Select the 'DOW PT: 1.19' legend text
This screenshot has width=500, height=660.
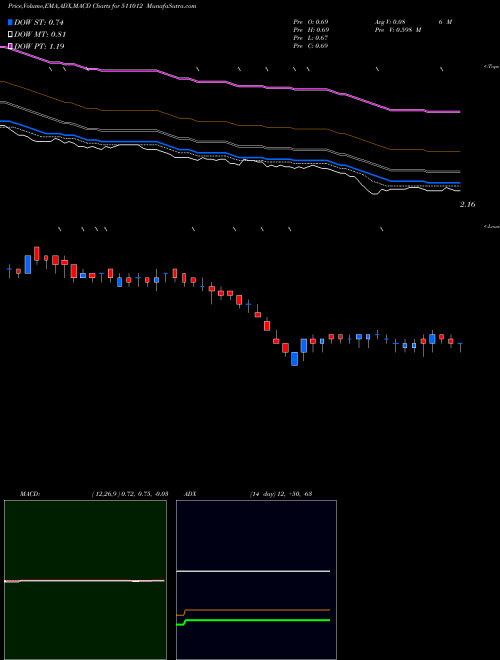[39, 46]
